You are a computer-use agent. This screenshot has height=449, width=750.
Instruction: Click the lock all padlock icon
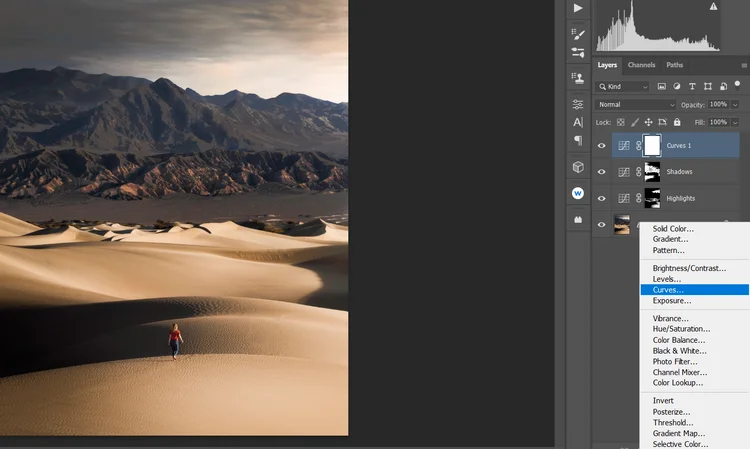[676, 122]
